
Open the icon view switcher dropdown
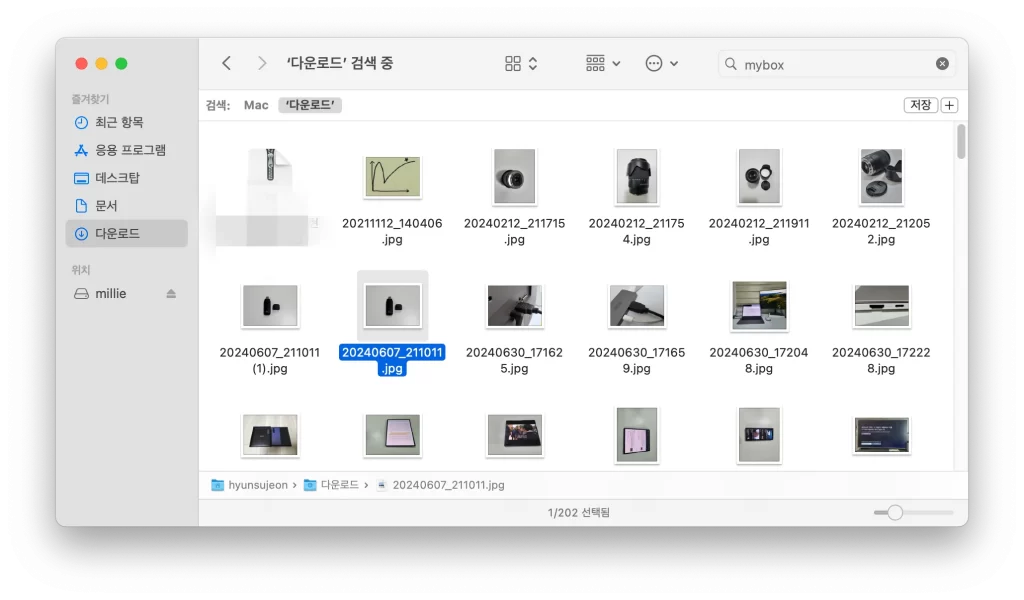(x=521, y=64)
